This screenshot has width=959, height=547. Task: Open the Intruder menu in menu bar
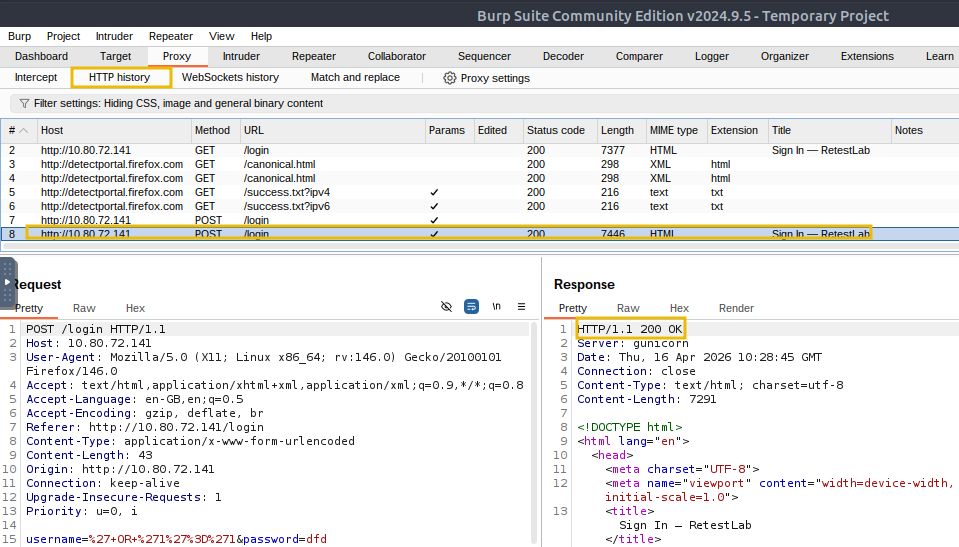pos(114,36)
